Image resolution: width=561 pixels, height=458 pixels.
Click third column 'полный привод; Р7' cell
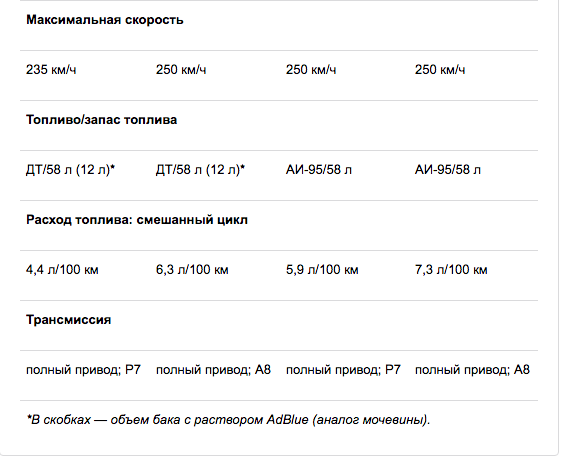[343, 370]
